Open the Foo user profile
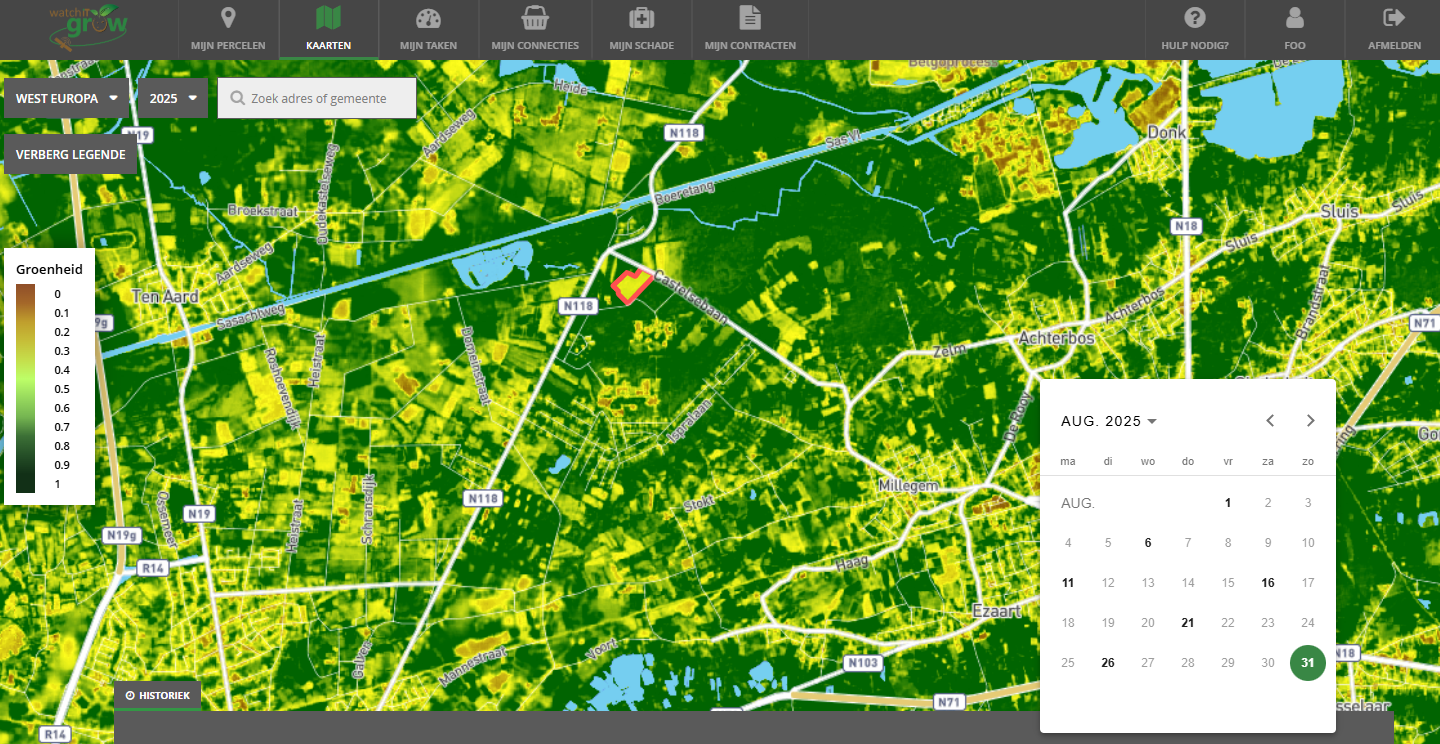 (1295, 18)
